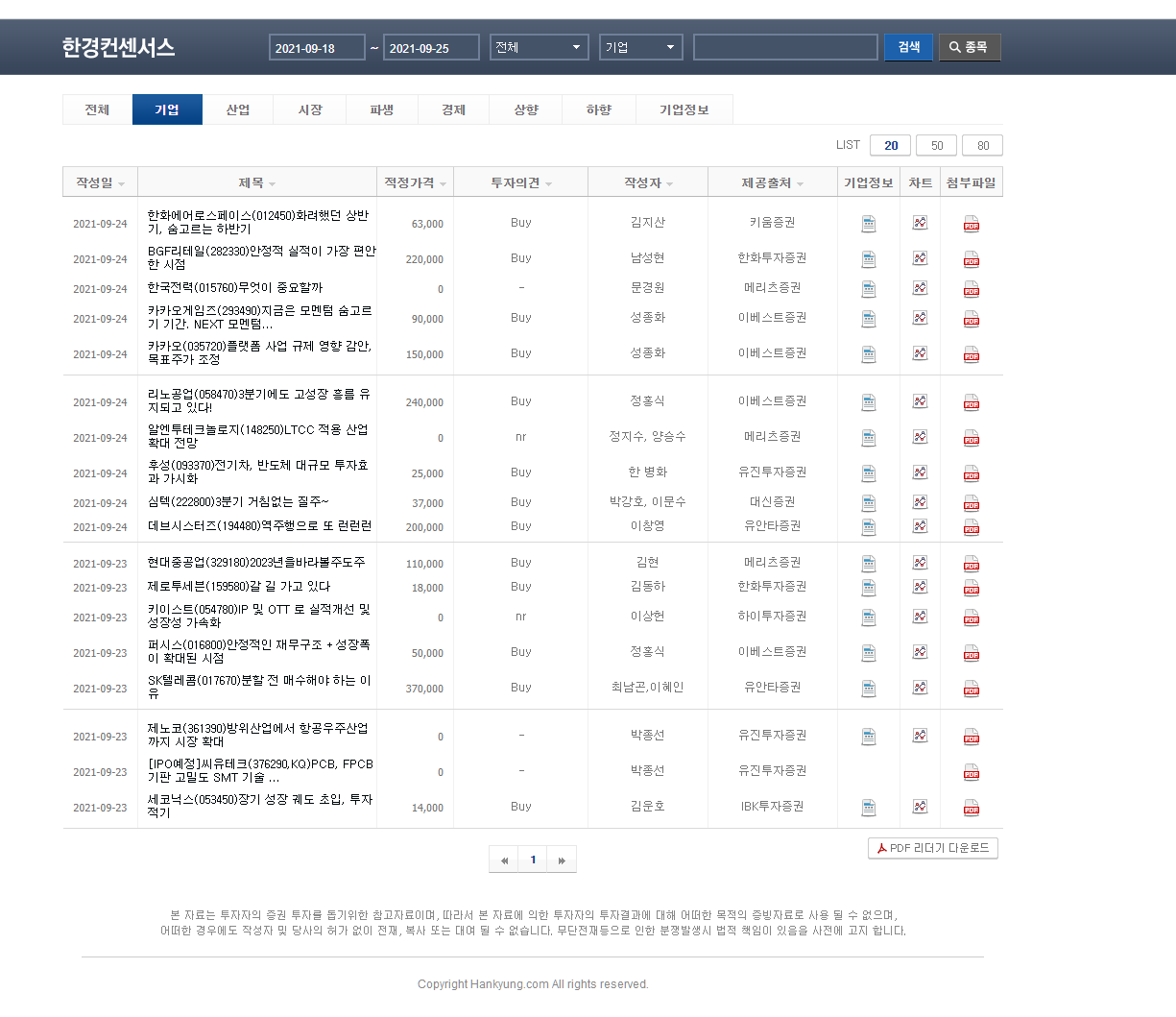The image size is (1176, 1017).
Task: Open 카카오게임즈 report title link
Action: [x=260, y=318]
